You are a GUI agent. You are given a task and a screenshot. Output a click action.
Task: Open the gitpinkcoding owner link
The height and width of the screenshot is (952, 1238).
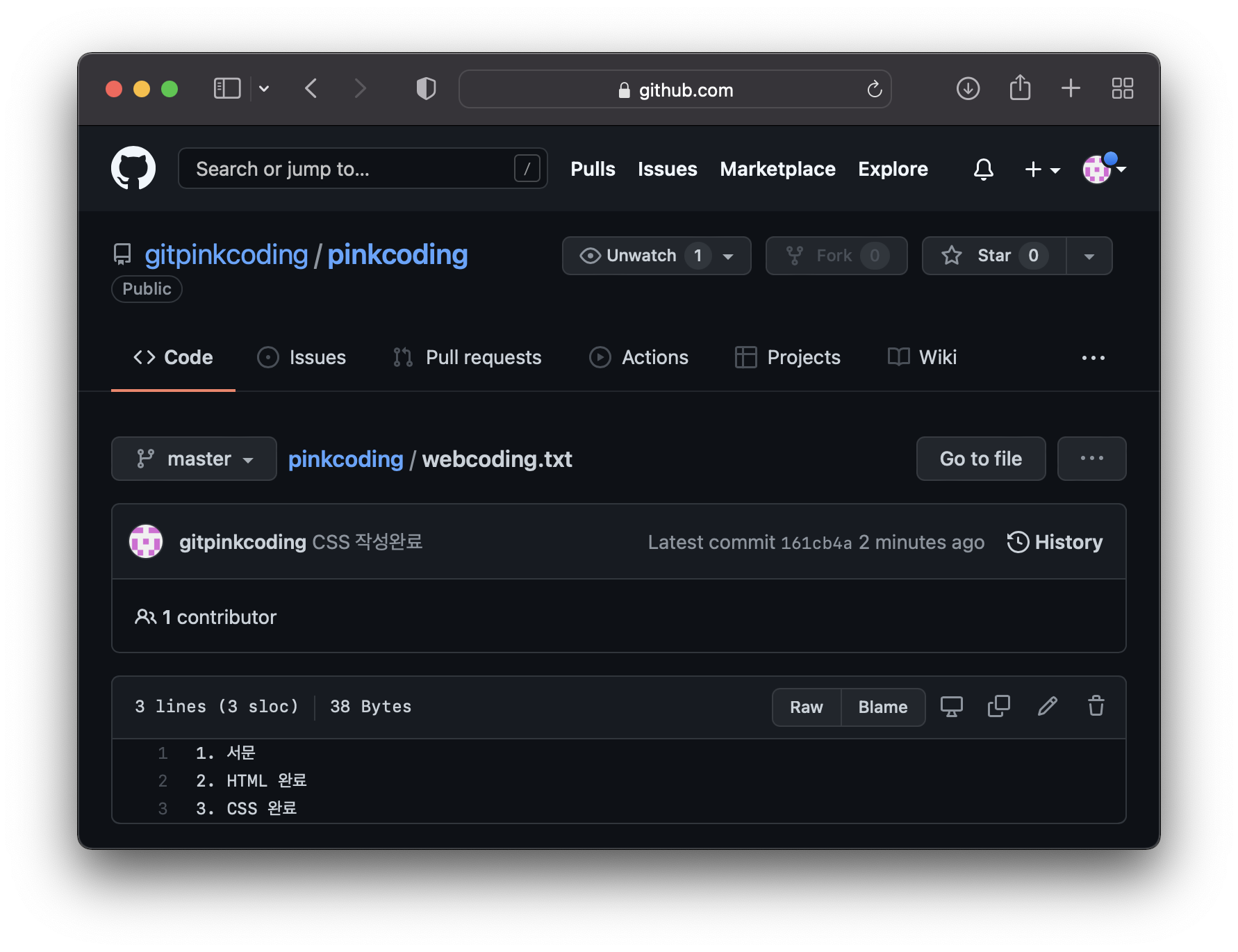[x=226, y=255]
